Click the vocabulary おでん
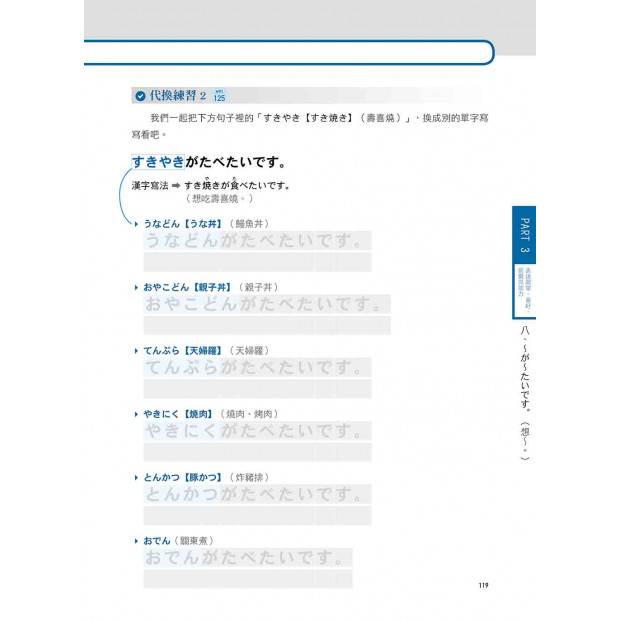620x620 pixels. coord(157,541)
